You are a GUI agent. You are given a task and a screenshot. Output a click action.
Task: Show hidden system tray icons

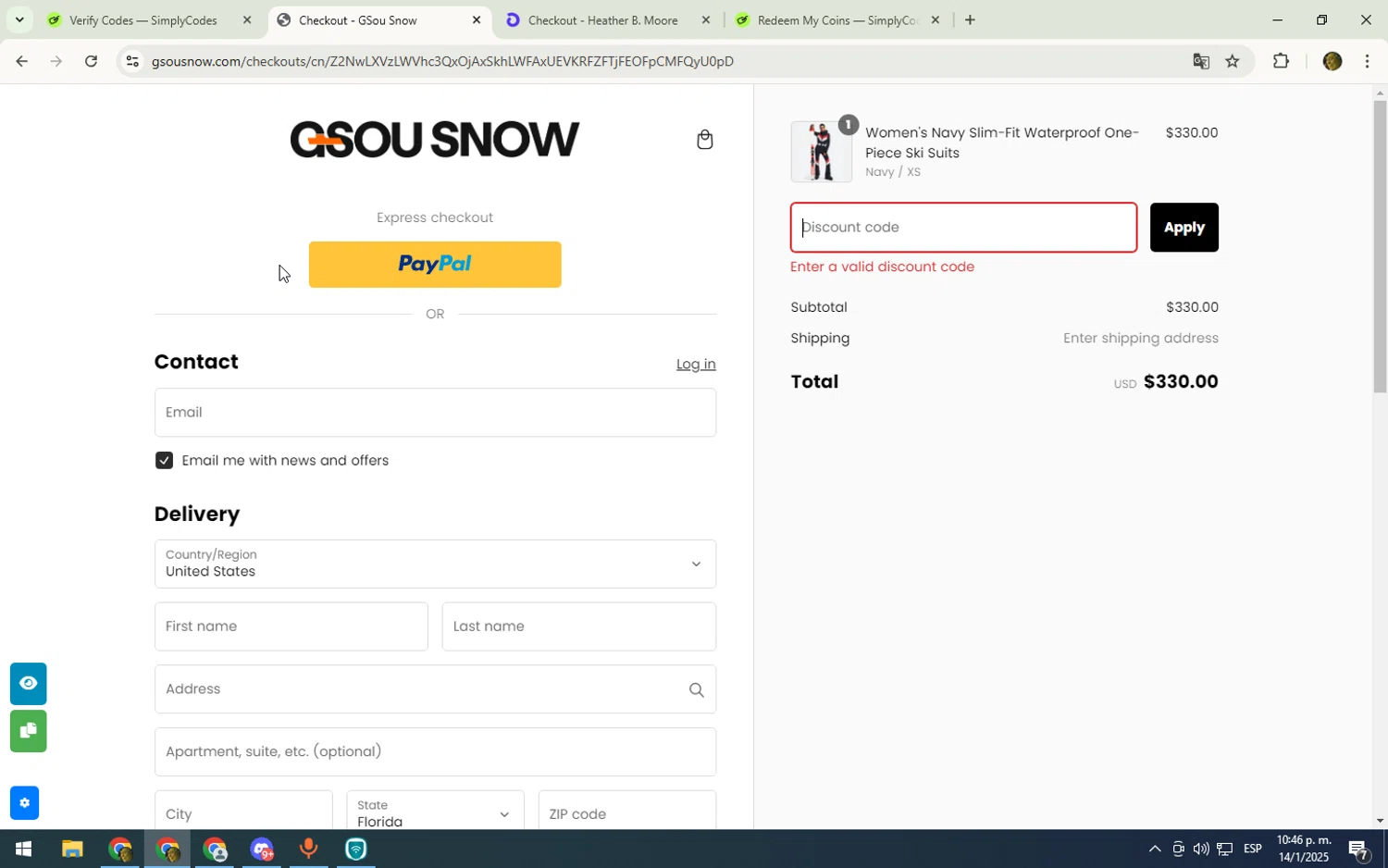point(1155,849)
